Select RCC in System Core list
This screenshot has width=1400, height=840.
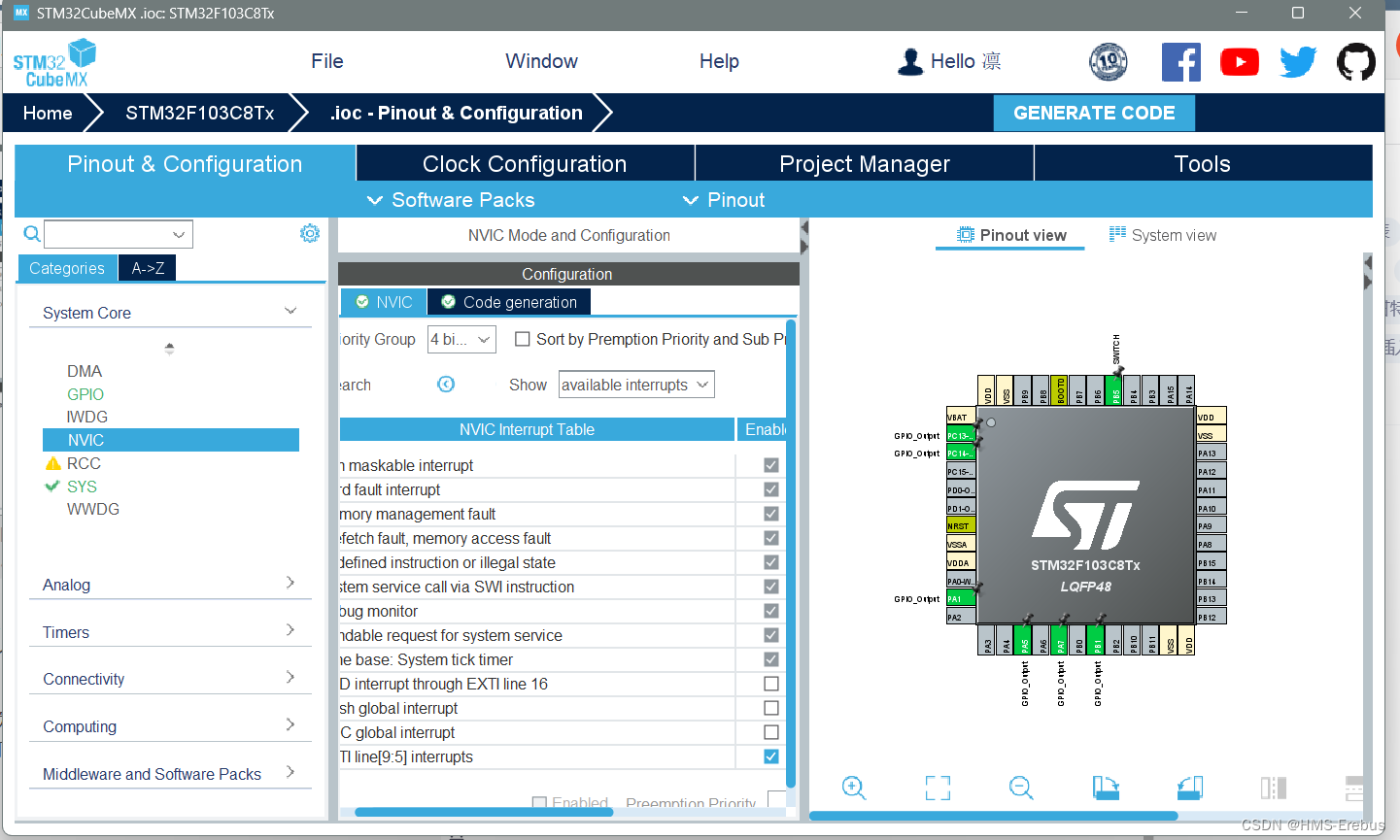point(84,463)
